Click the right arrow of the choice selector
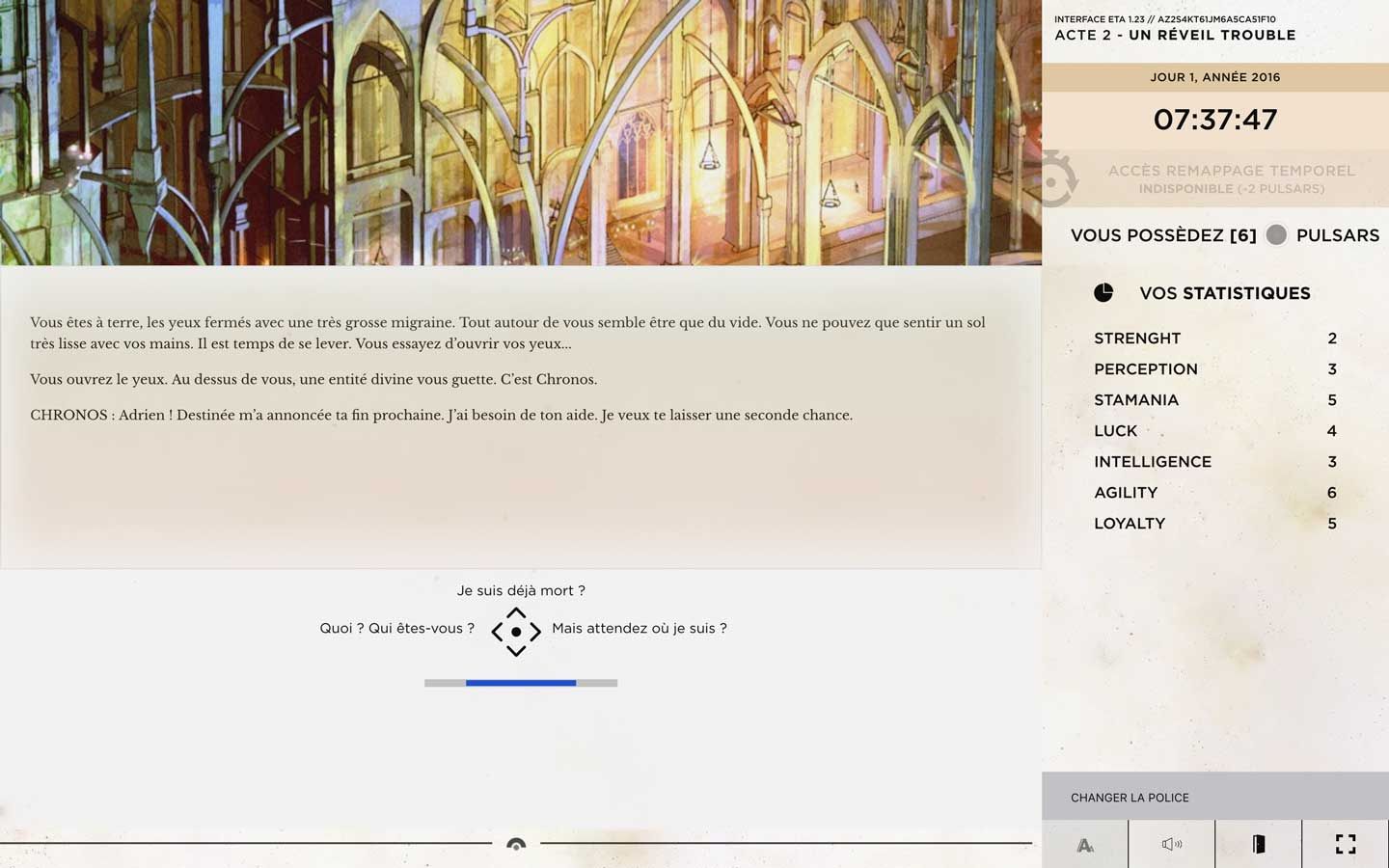 tap(535, 633)
